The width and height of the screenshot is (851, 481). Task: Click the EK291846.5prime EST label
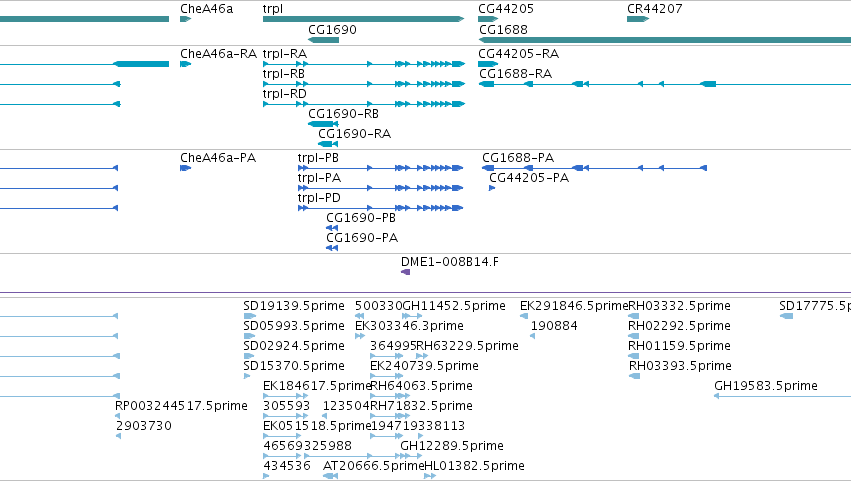[574, 306]
